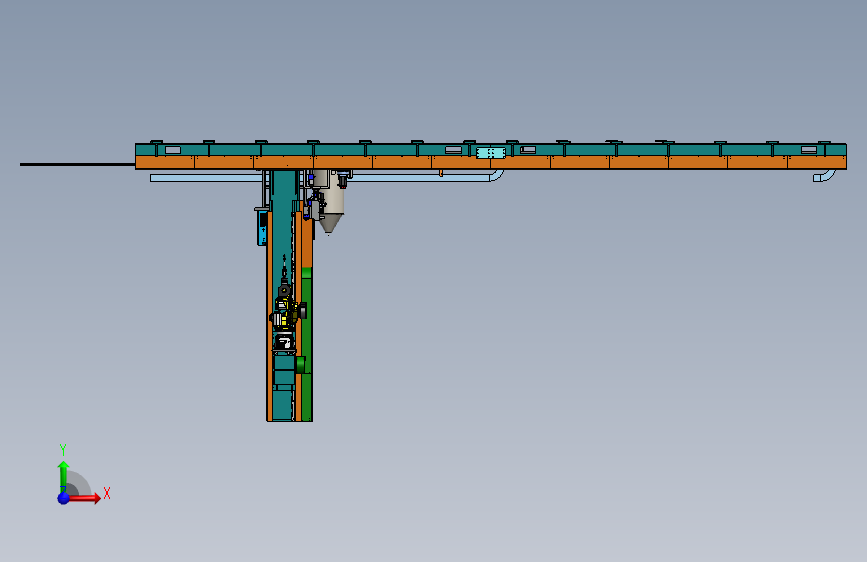Select the light cyan connector plate on the beam
The width and height of the screenshot is (867, 562).
point(490,153)
